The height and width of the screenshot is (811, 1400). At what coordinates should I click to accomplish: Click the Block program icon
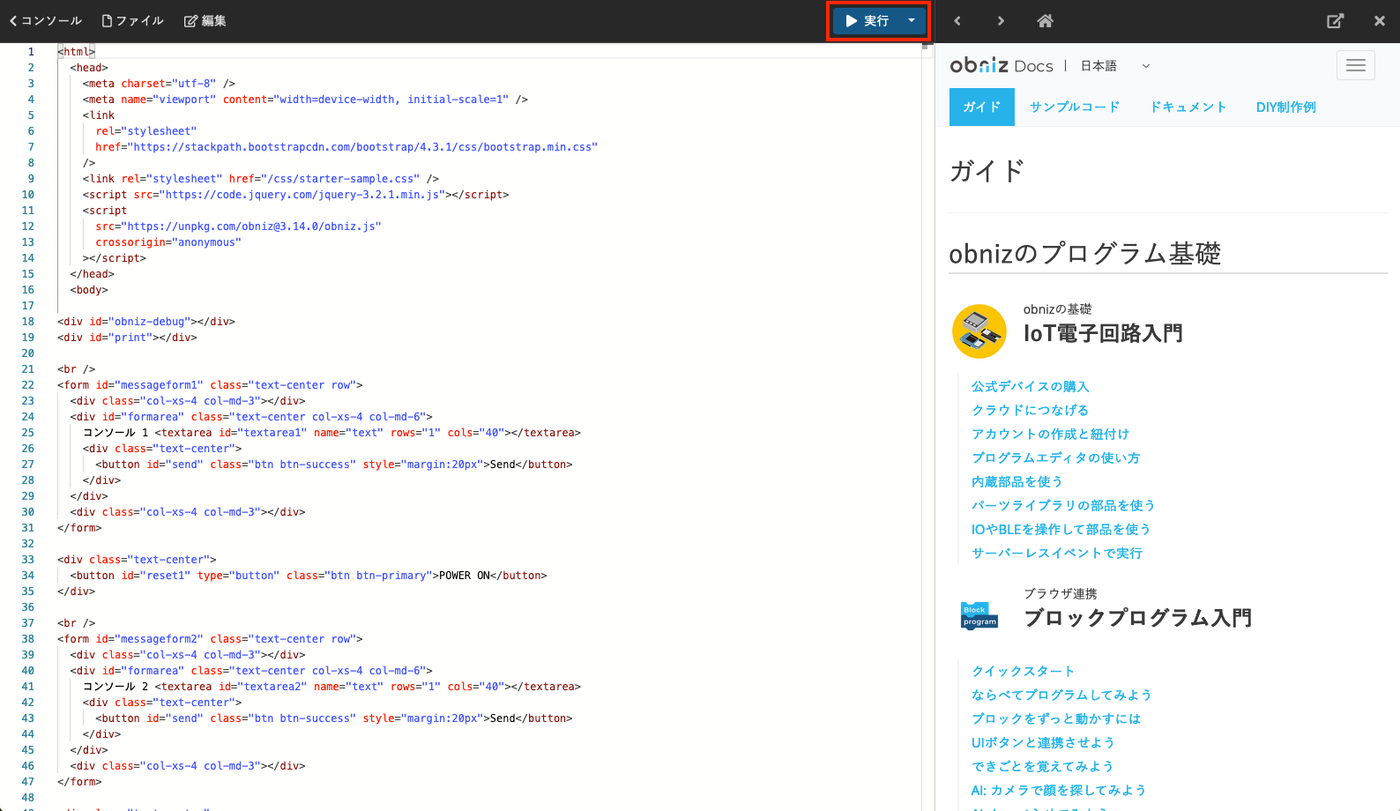[x=979, y=615]
